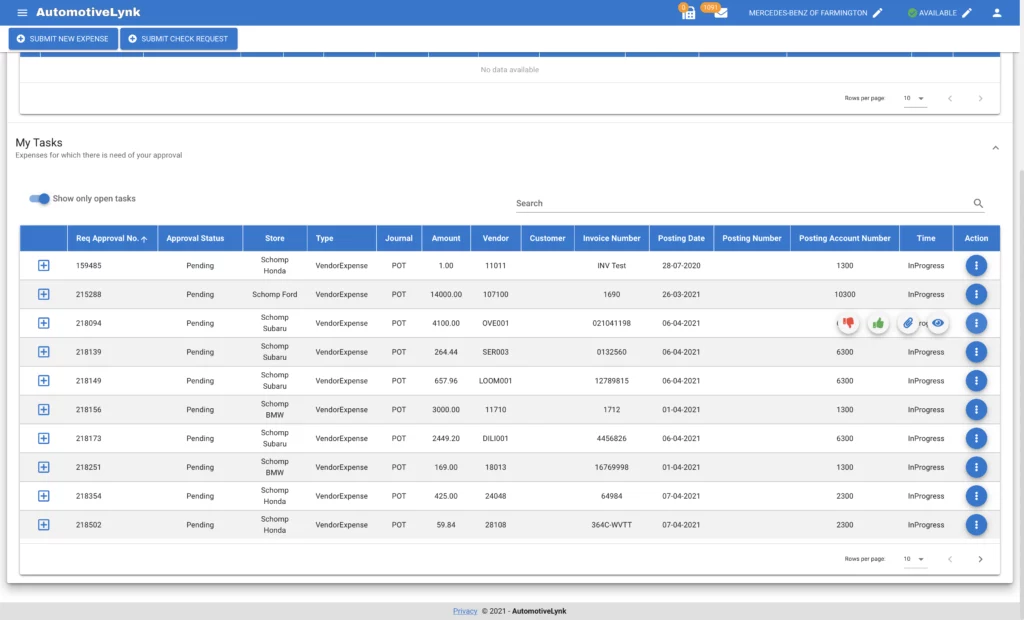Click vendor DILI001 cell
The height and width of the screenshot is (620, 1024).
click(496, 438)
